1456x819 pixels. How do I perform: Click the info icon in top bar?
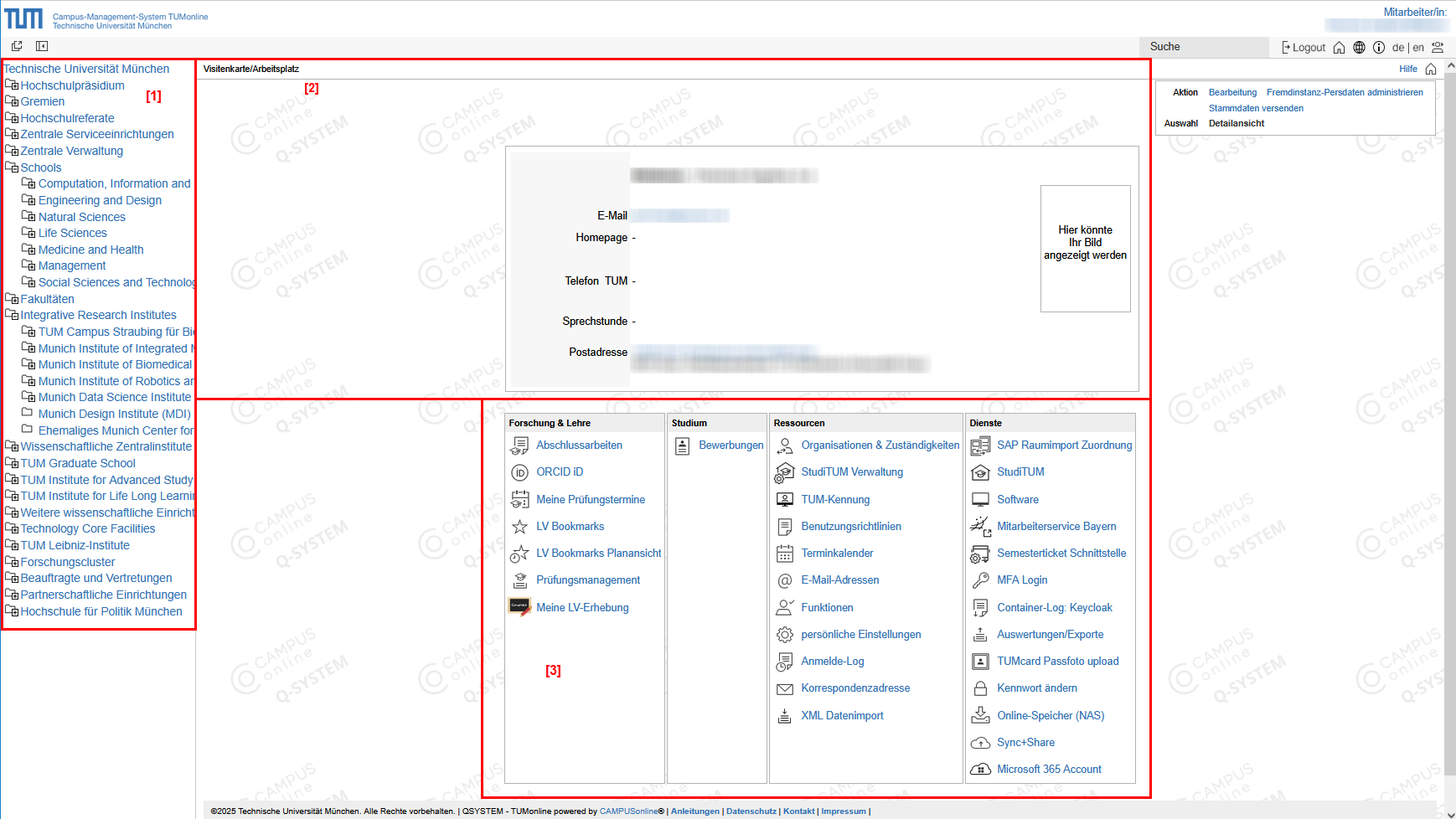[1378, 48]
